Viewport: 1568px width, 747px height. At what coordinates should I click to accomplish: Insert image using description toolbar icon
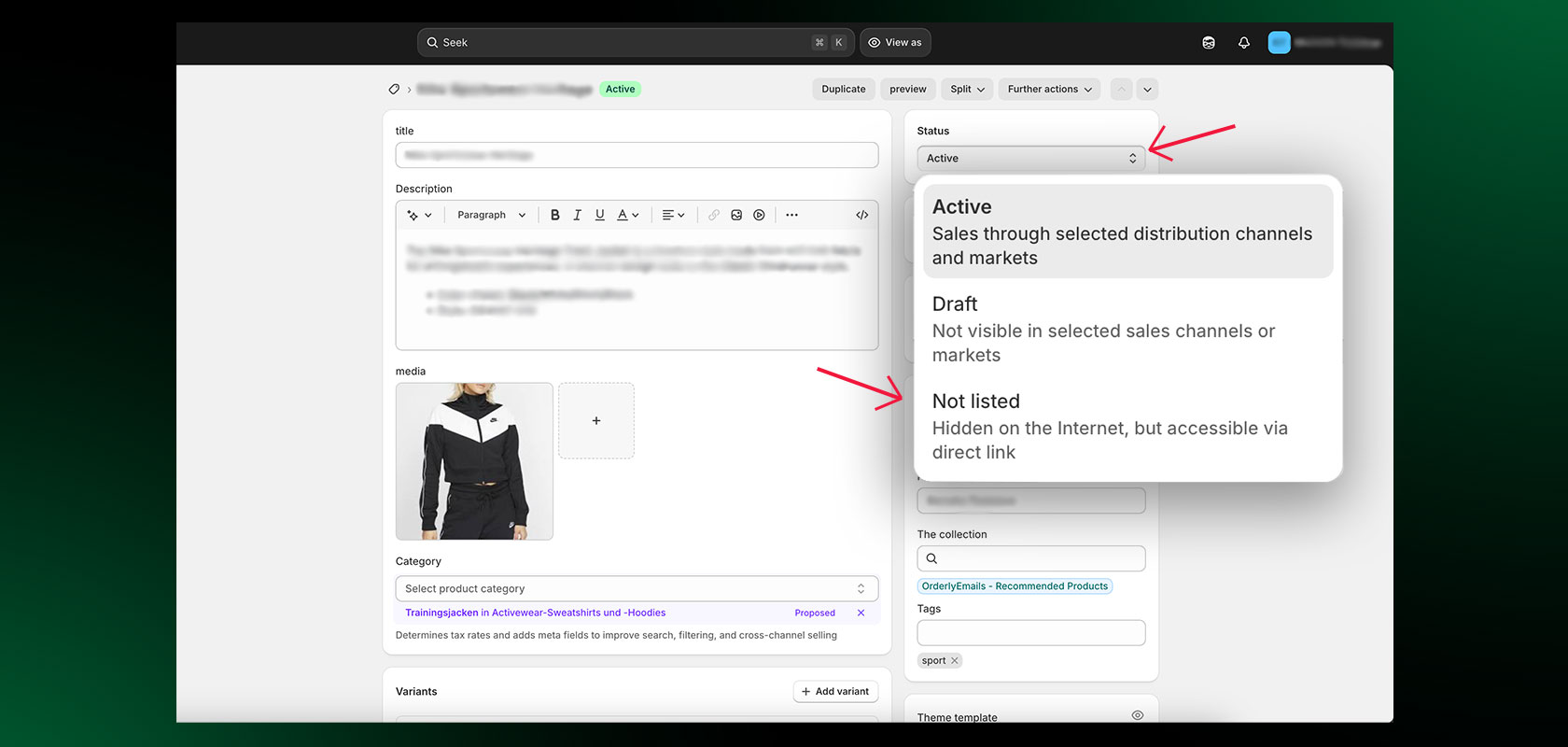[x=736, y=215]
